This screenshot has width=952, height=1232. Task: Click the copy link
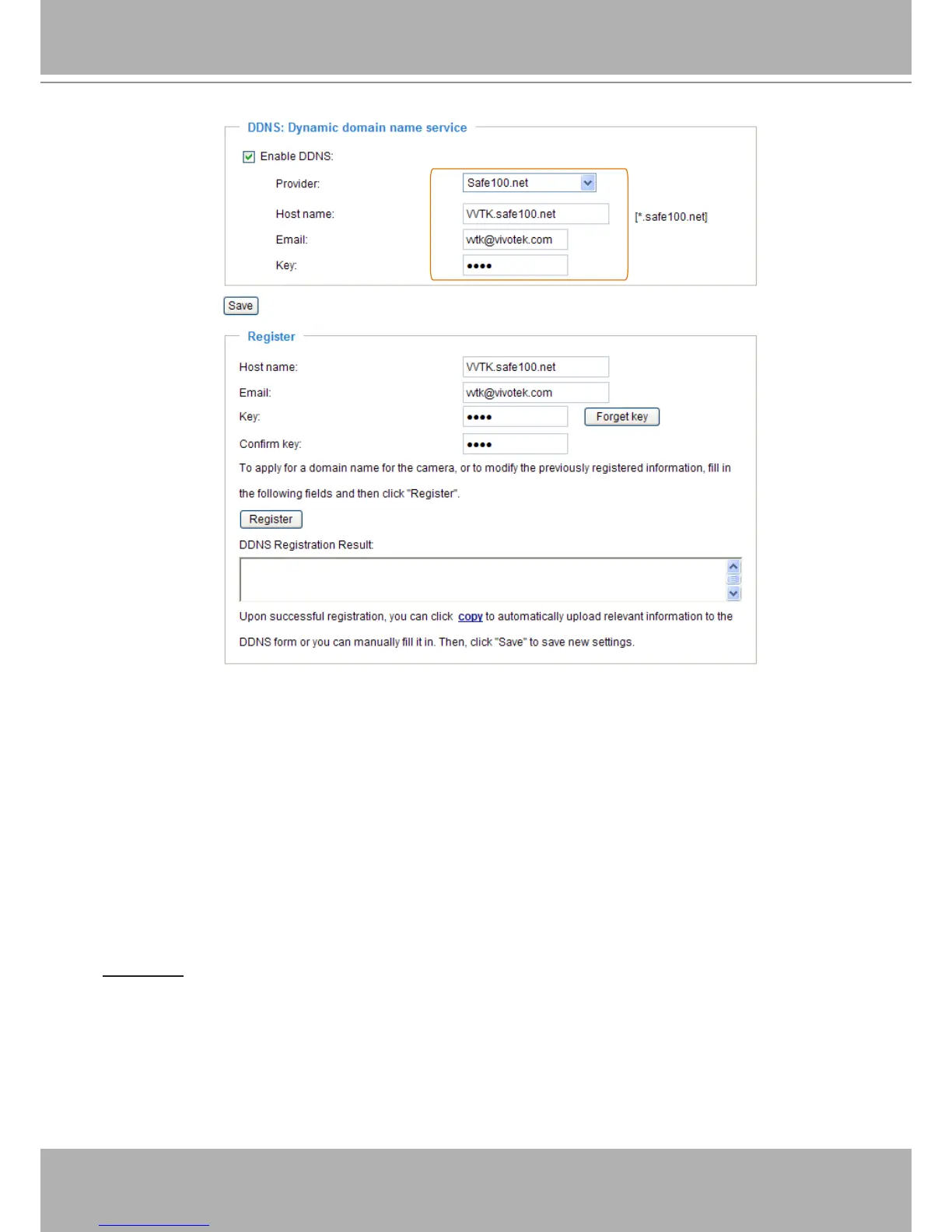point(470,617)
